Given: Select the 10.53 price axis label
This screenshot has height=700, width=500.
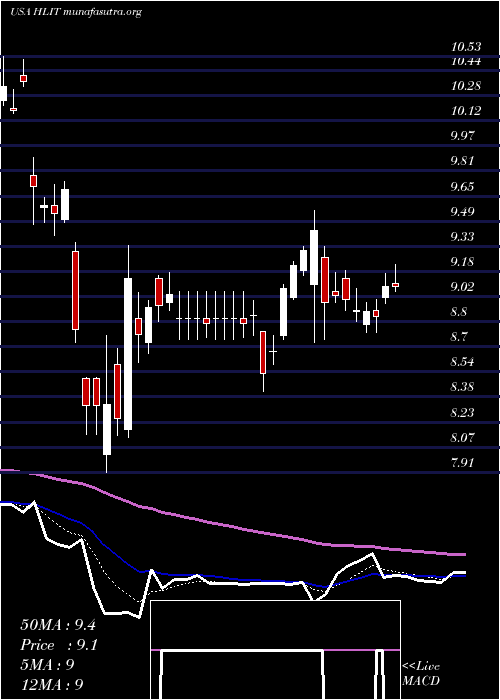Looking at the screenshot, I should (x=466, y=46).
